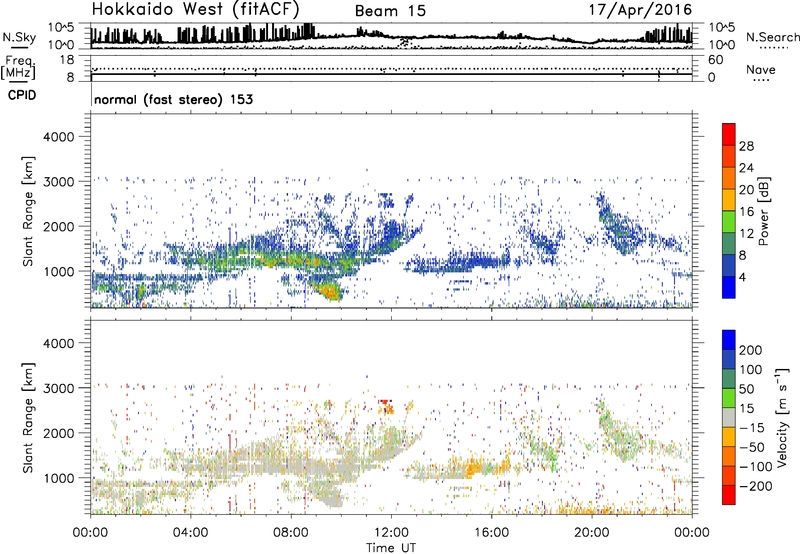Click the '-50' label on the Velocity colorbar
This screenshot has width=800, height=554.
(x=752, y=447)
